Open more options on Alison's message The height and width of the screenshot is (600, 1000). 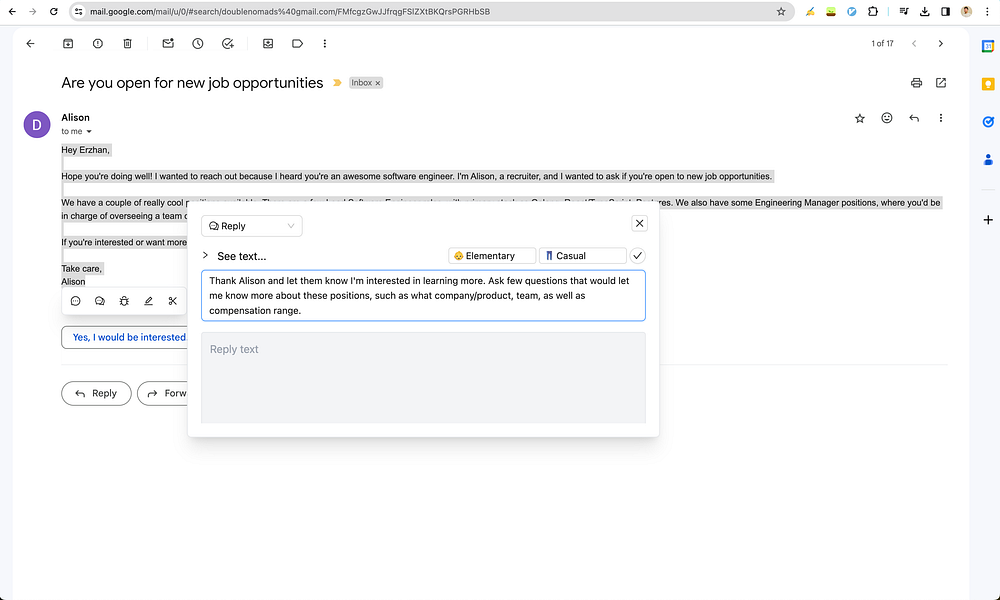(939, 118)
